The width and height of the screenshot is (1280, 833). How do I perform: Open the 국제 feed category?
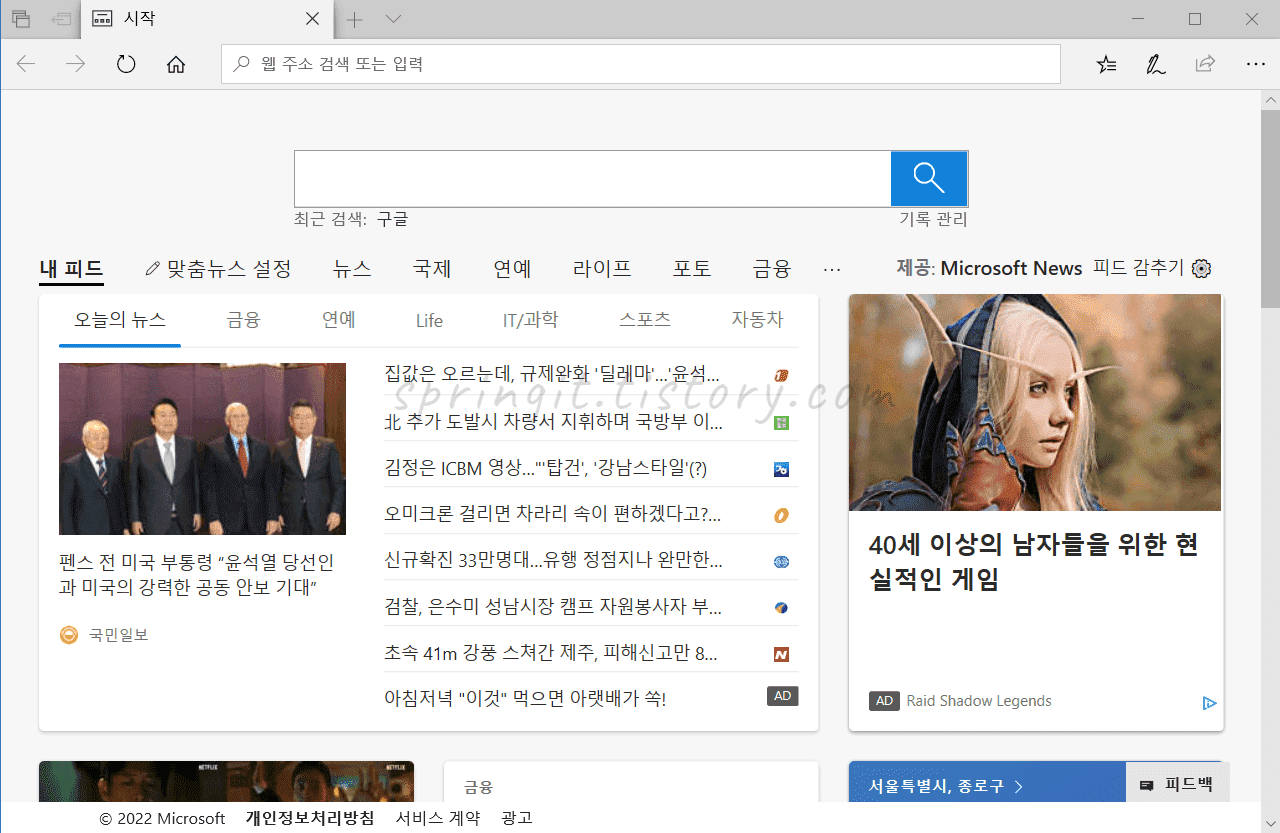point(432,268)
